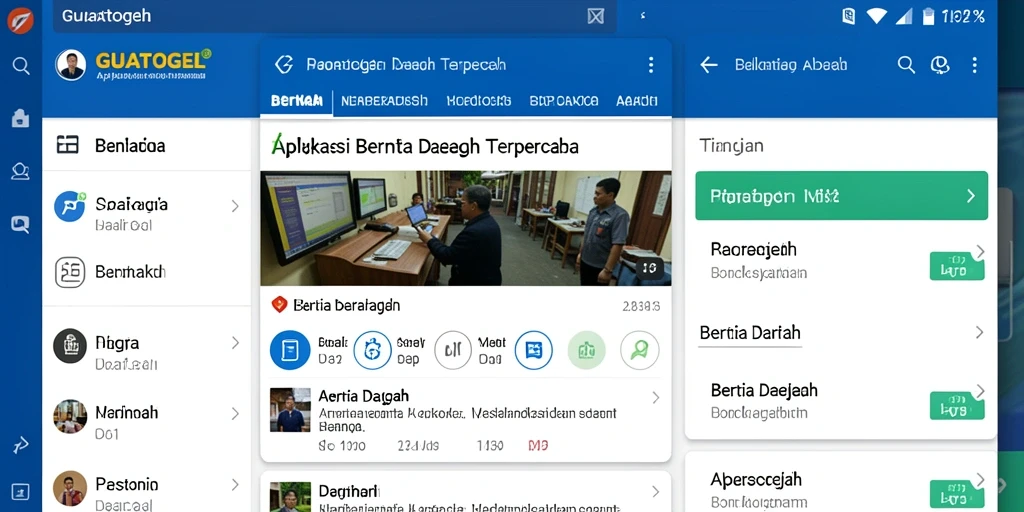Switch to the HOEDIOSKS tab
The image size is (1024, 512).
479,101
